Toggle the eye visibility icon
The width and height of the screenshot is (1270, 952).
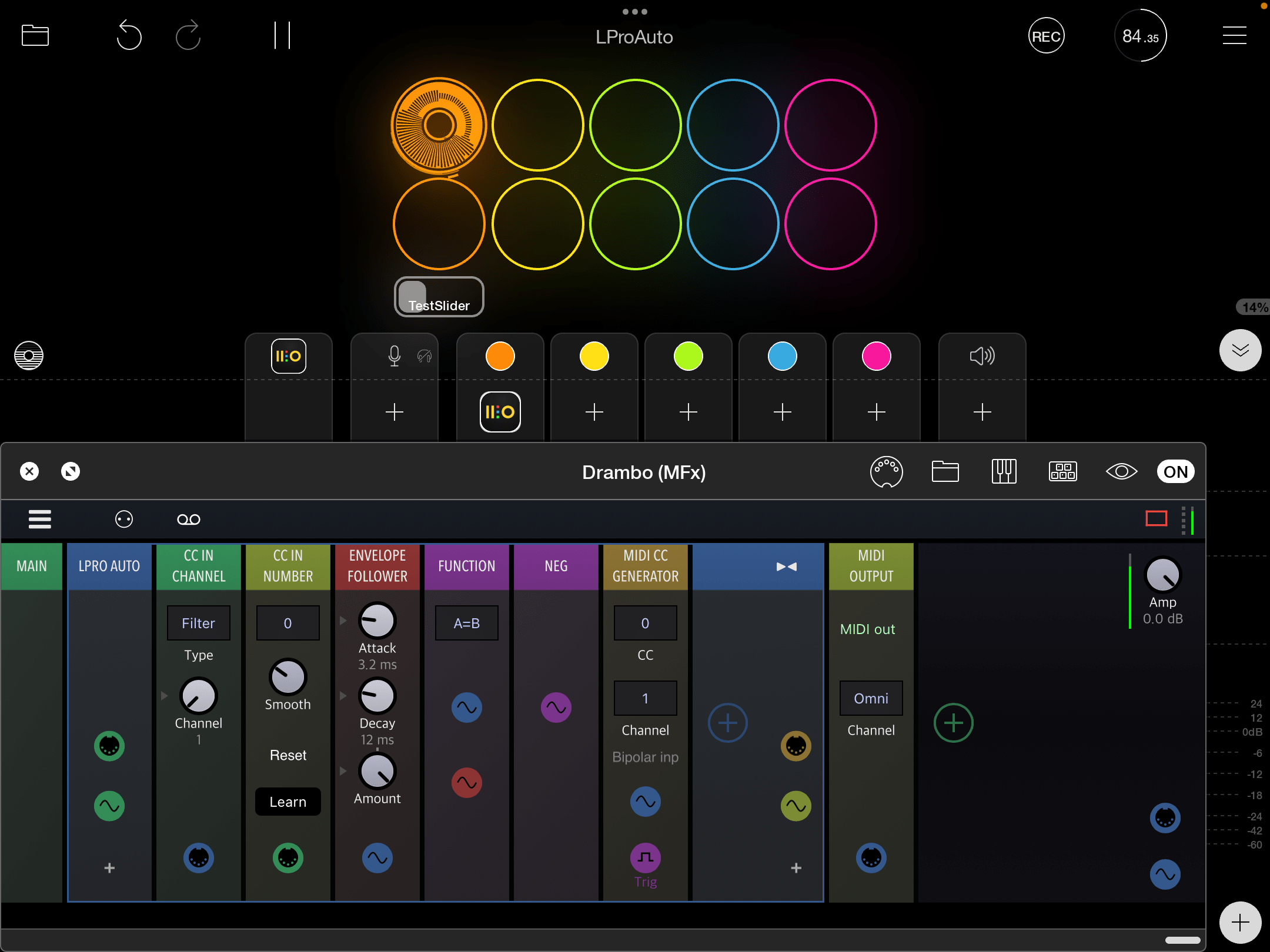[x=1121, y=472]
